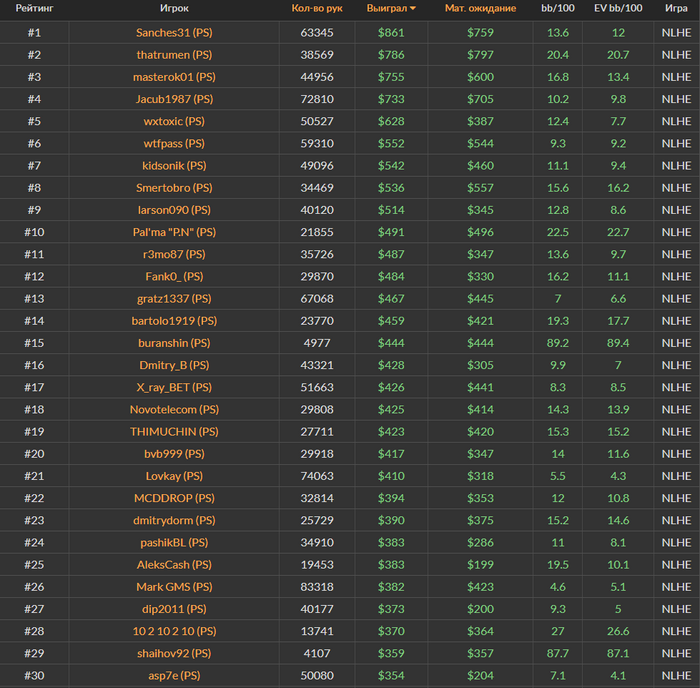Click hands count 4977
This screenshot has width=700, height=688.
pyautogui.click(x=317, y=343)
